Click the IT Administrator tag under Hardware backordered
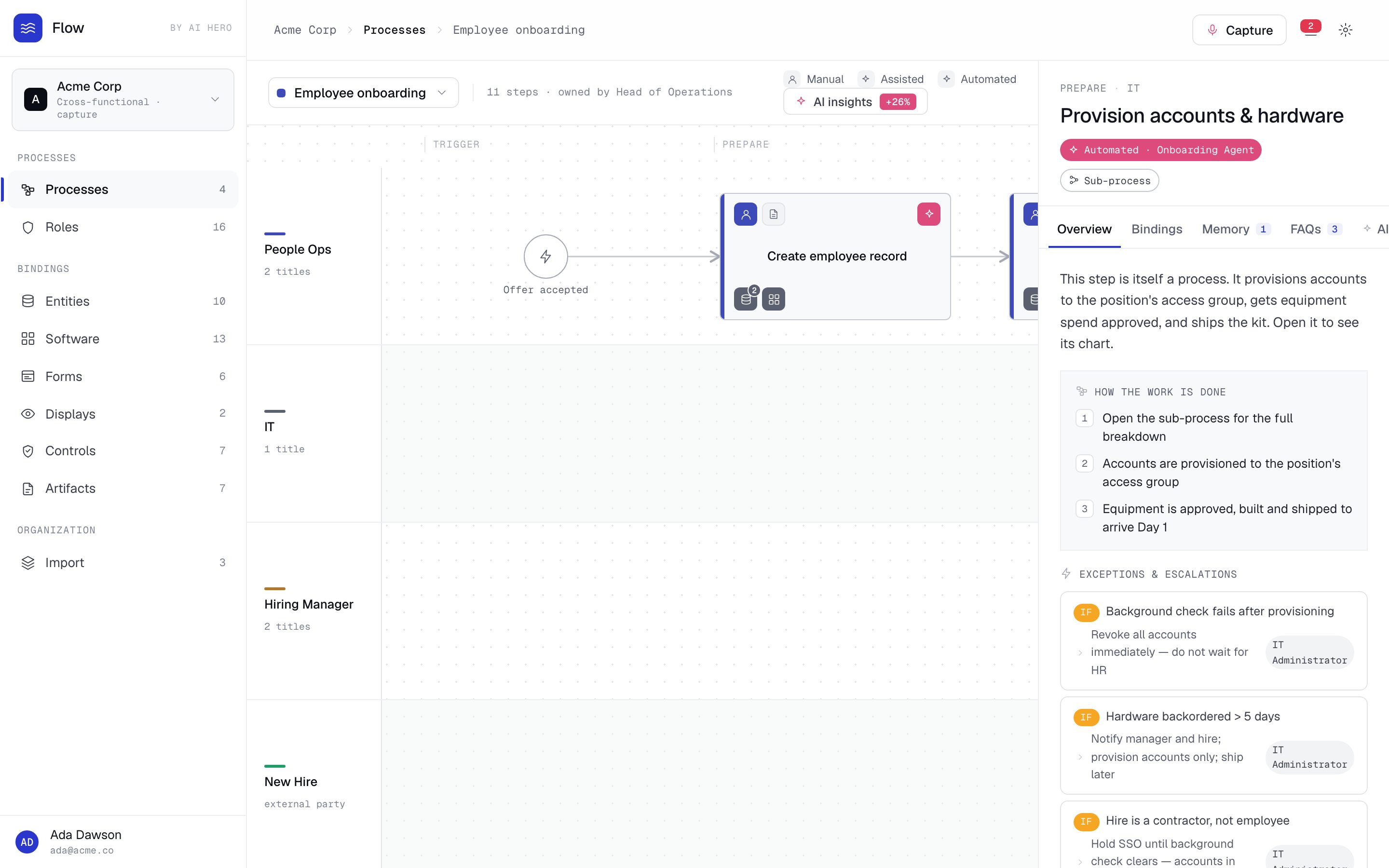Viewport: 1389px width, 868px height. (x=1309, y=757)
